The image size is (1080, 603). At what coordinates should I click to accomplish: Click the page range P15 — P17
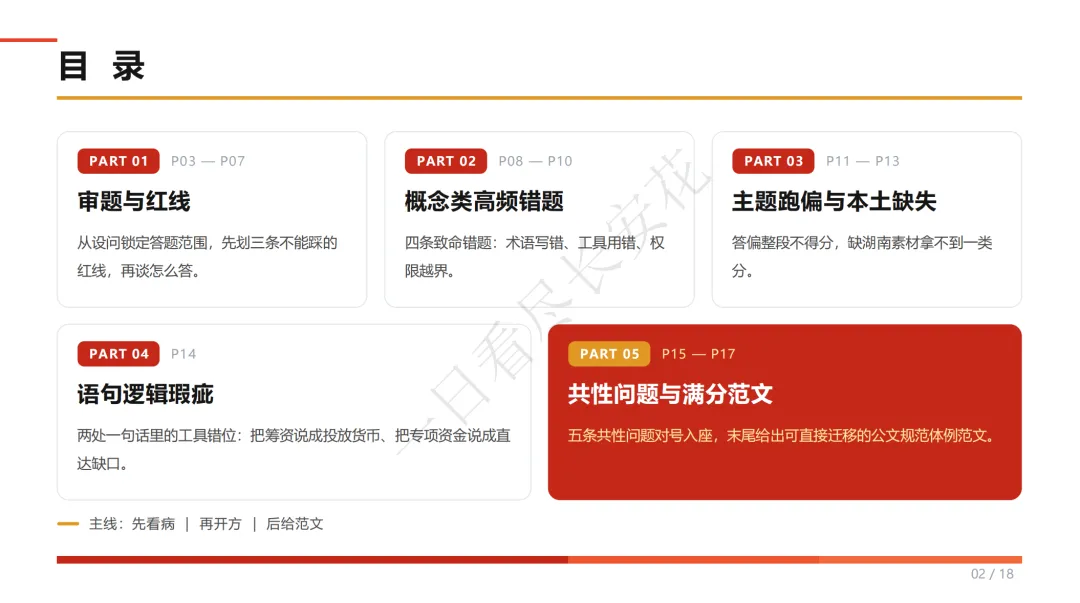(698, 354)
